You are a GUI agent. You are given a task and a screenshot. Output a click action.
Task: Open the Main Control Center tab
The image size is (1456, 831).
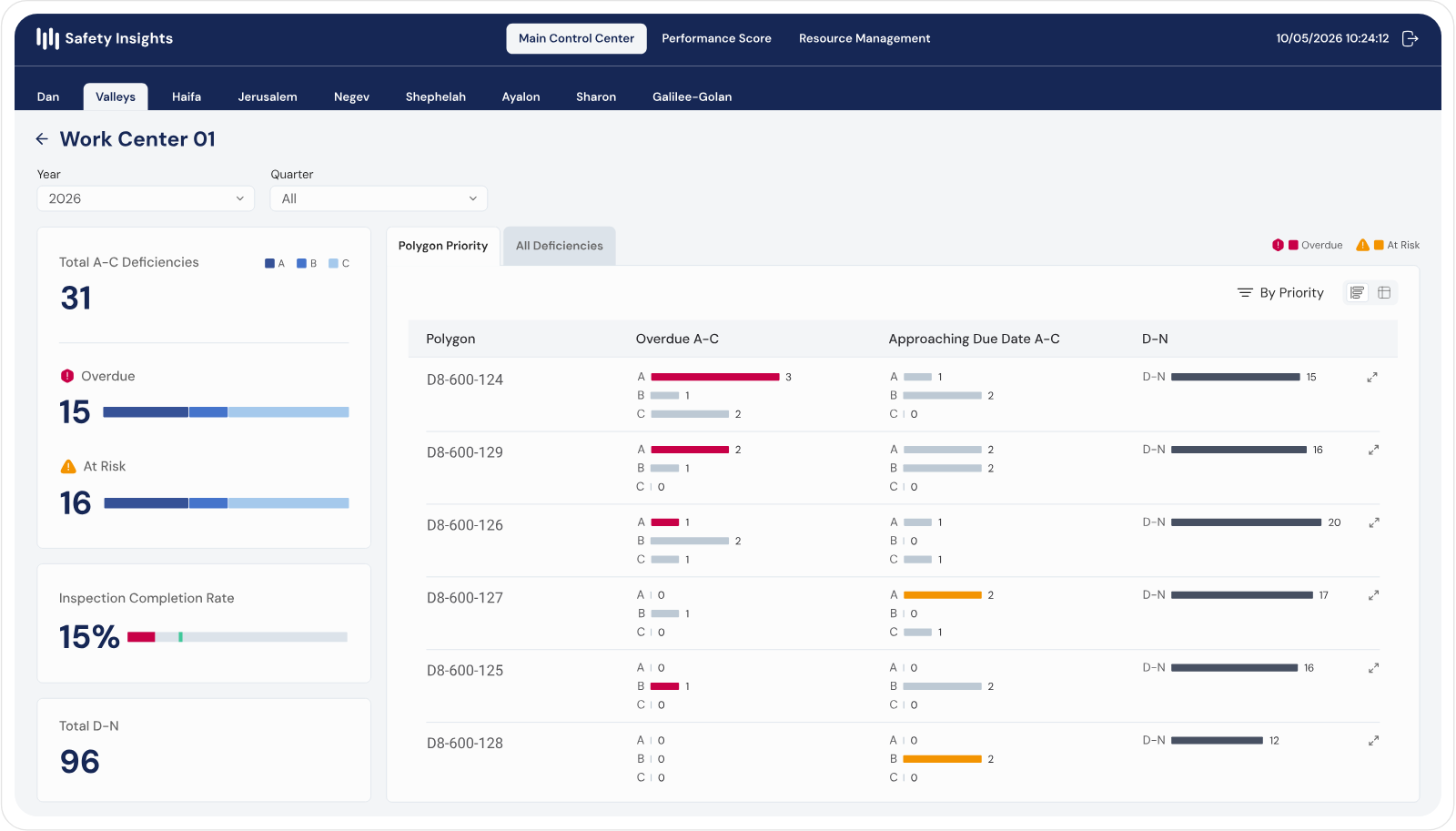pos(576,38)
